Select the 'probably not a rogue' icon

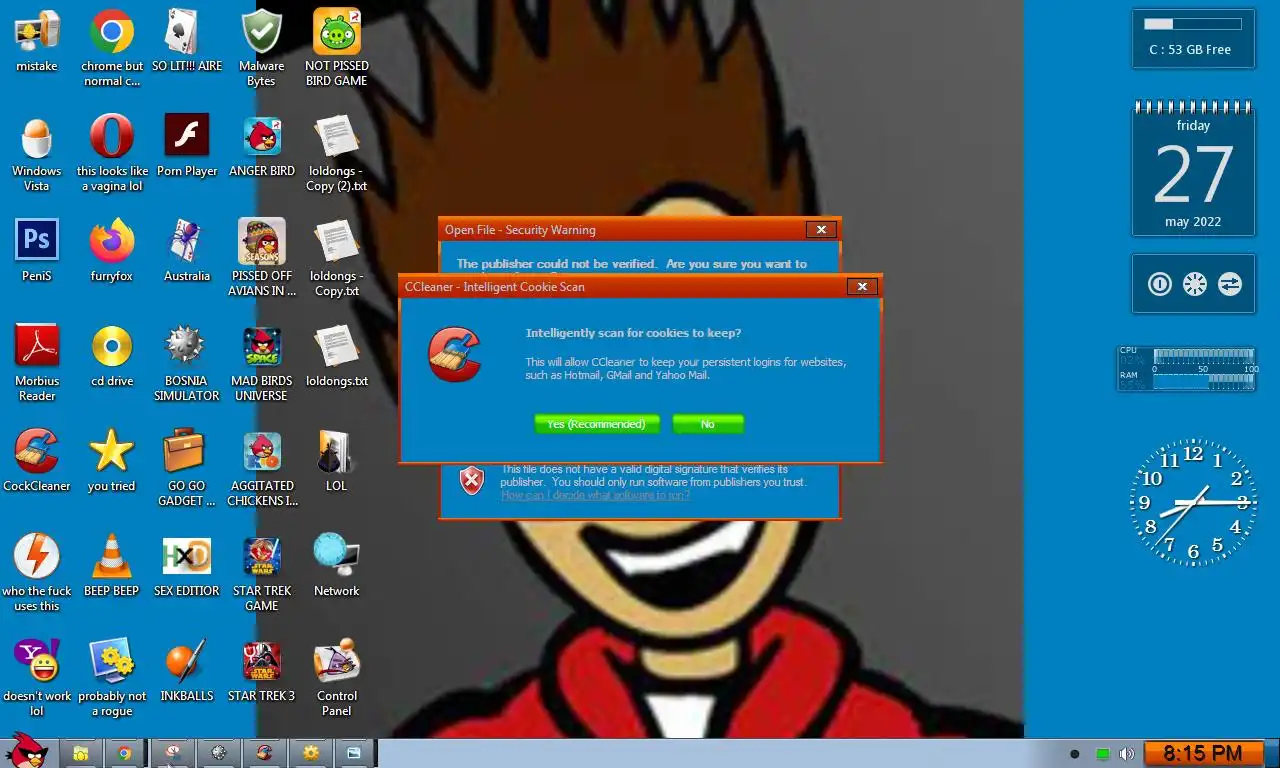click(x=112, y=678)
